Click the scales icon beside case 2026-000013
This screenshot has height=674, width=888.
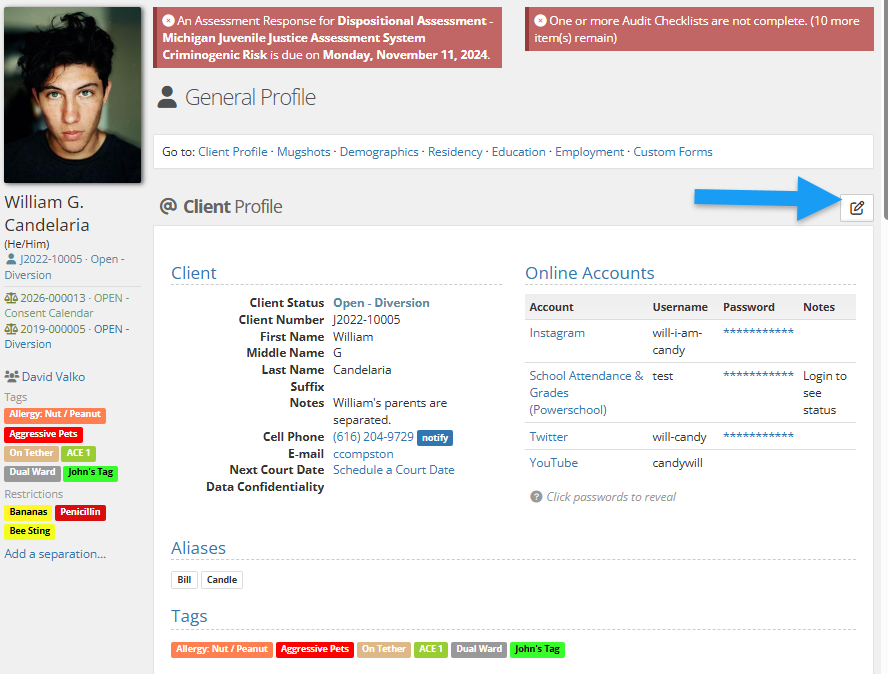(x=11, y=298)
